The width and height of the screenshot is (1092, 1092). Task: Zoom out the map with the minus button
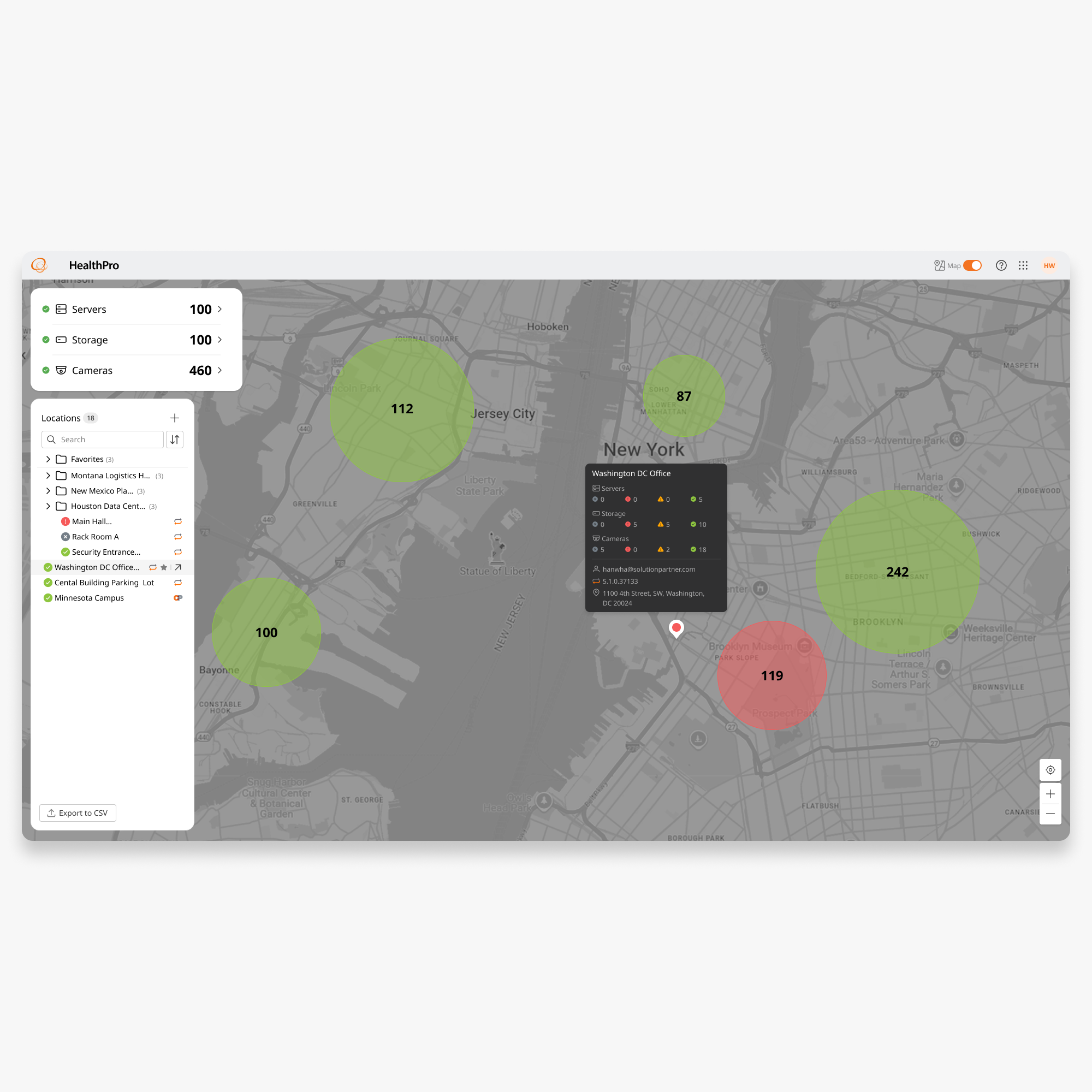1050,814
